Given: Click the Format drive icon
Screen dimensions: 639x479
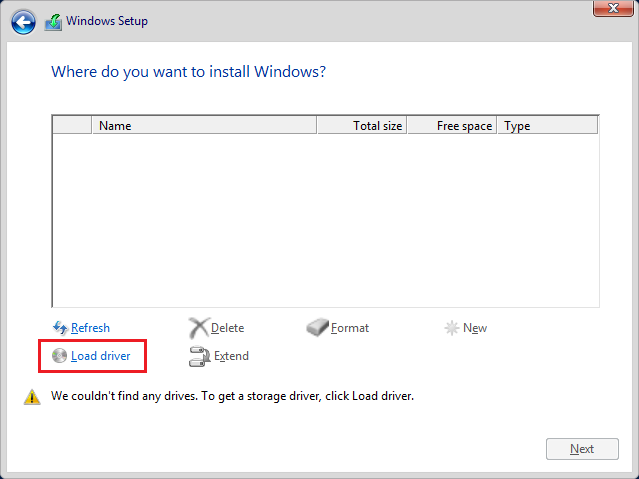Looking at the screenshot, I should tap(317, 328).
